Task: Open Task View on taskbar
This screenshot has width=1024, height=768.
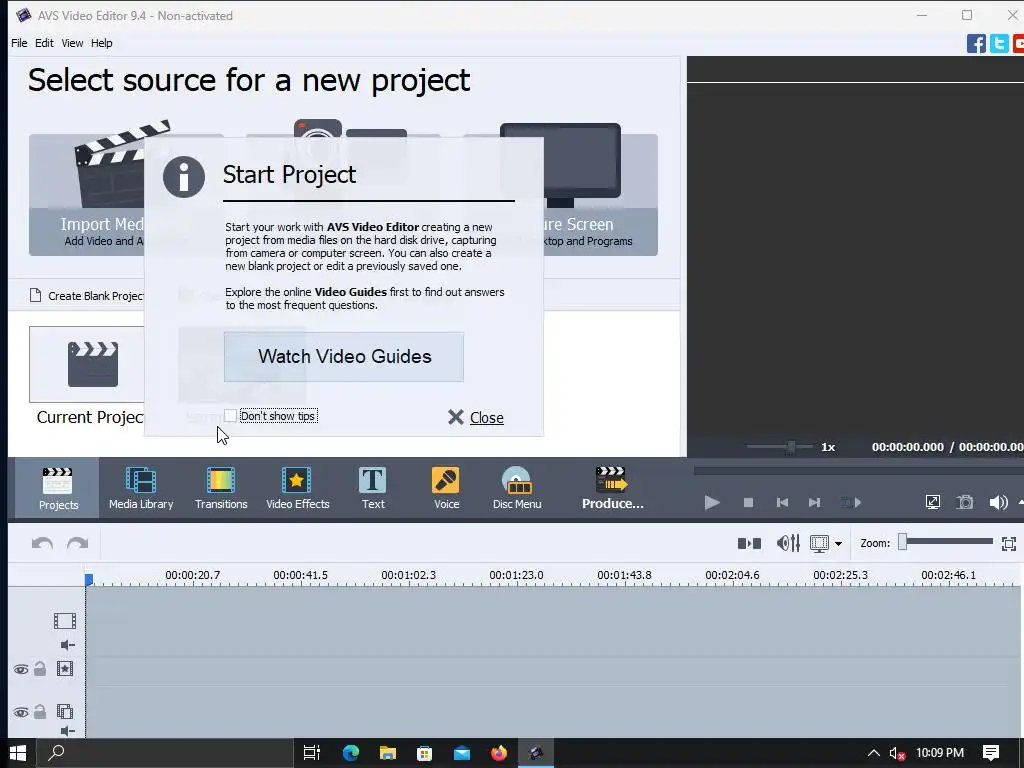Action: (x=312, y=753)
